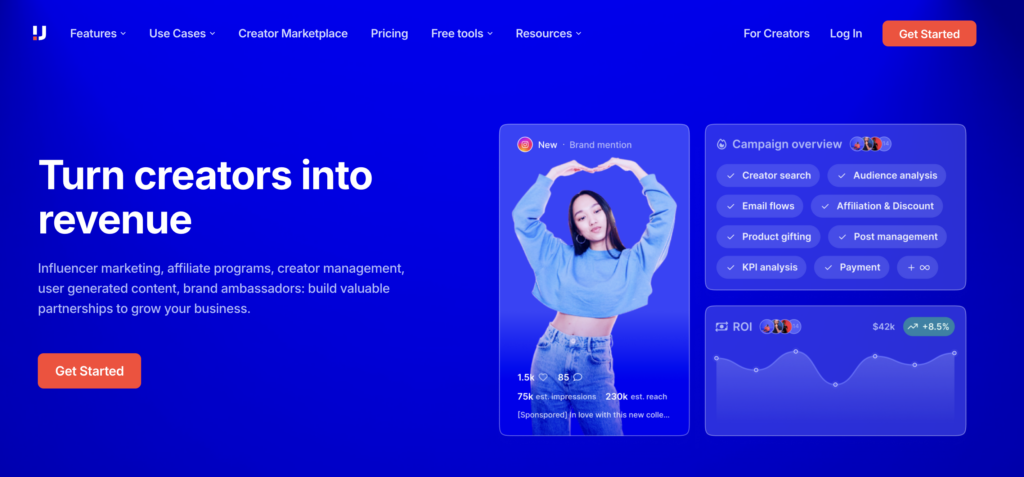
Task: Click the Brand mention label
Action: tap(600, 145)
